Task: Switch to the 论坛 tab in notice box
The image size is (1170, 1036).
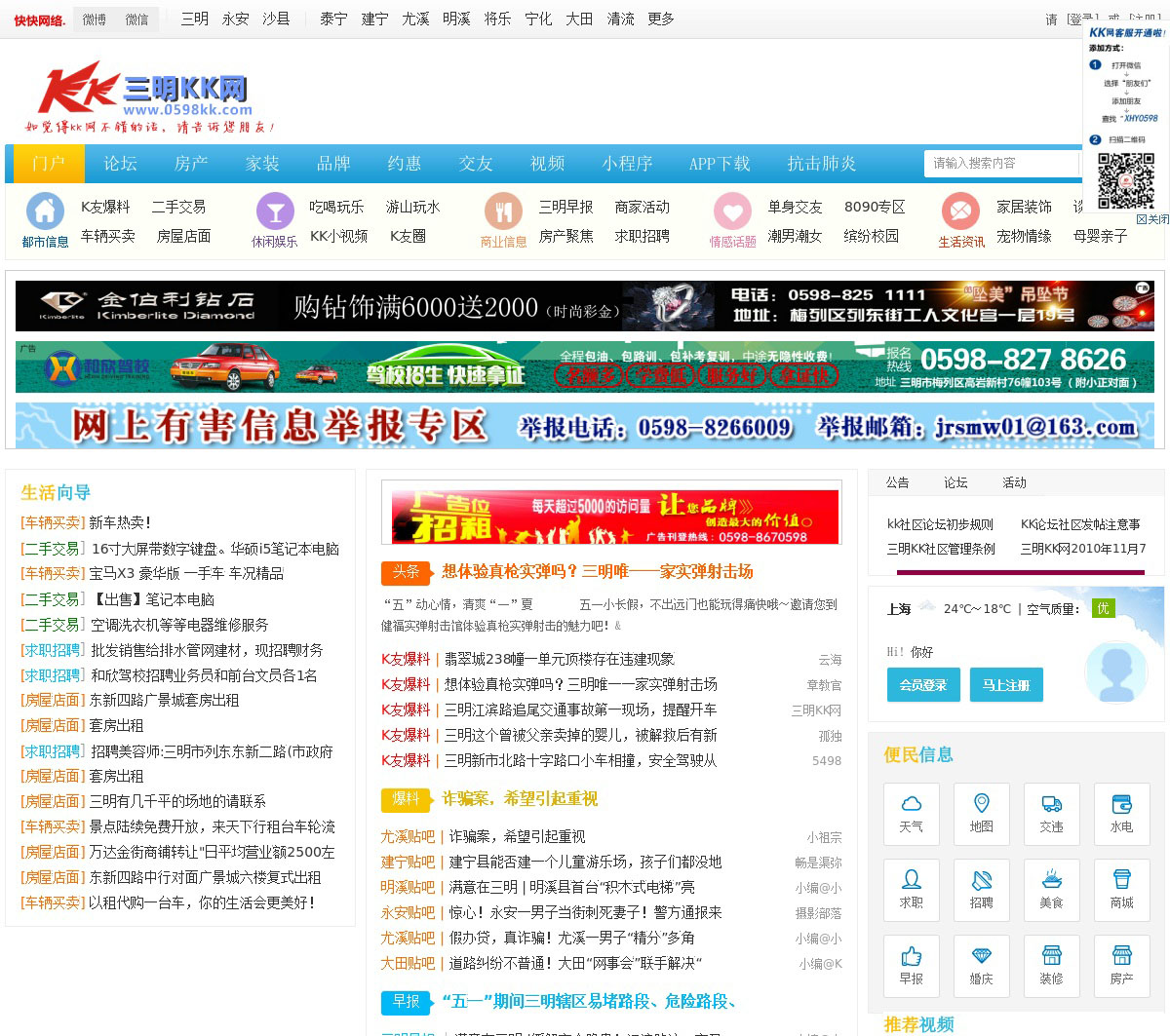Action: pos(955,482)
